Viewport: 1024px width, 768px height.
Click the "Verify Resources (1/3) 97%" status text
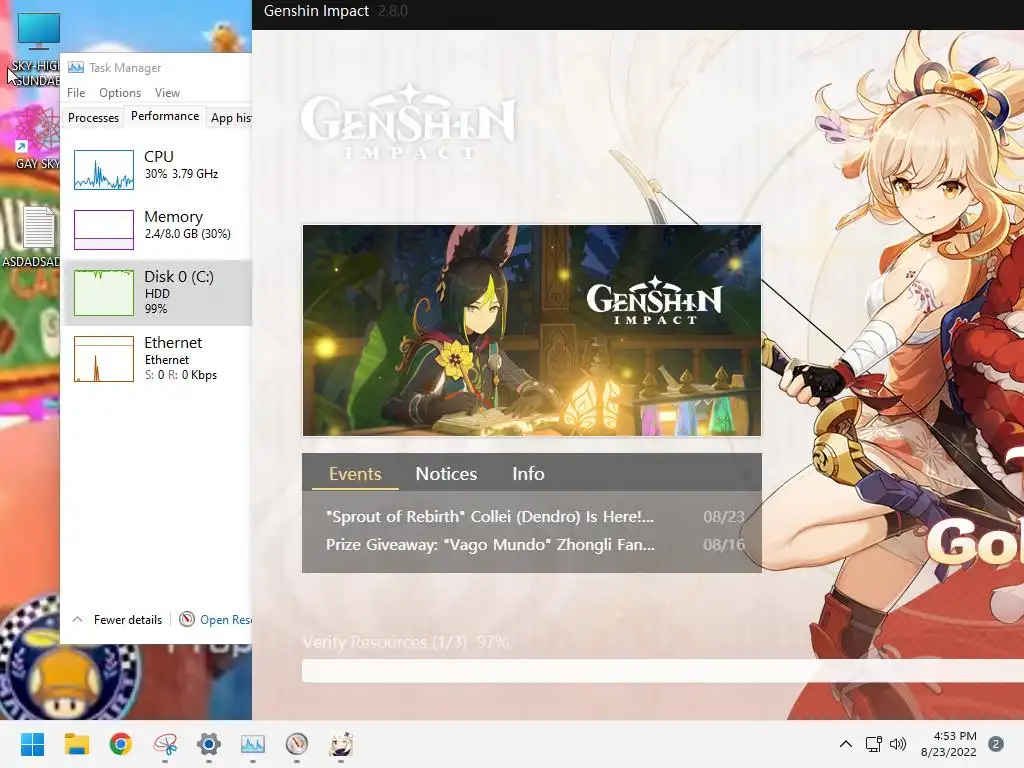[405, 642]
